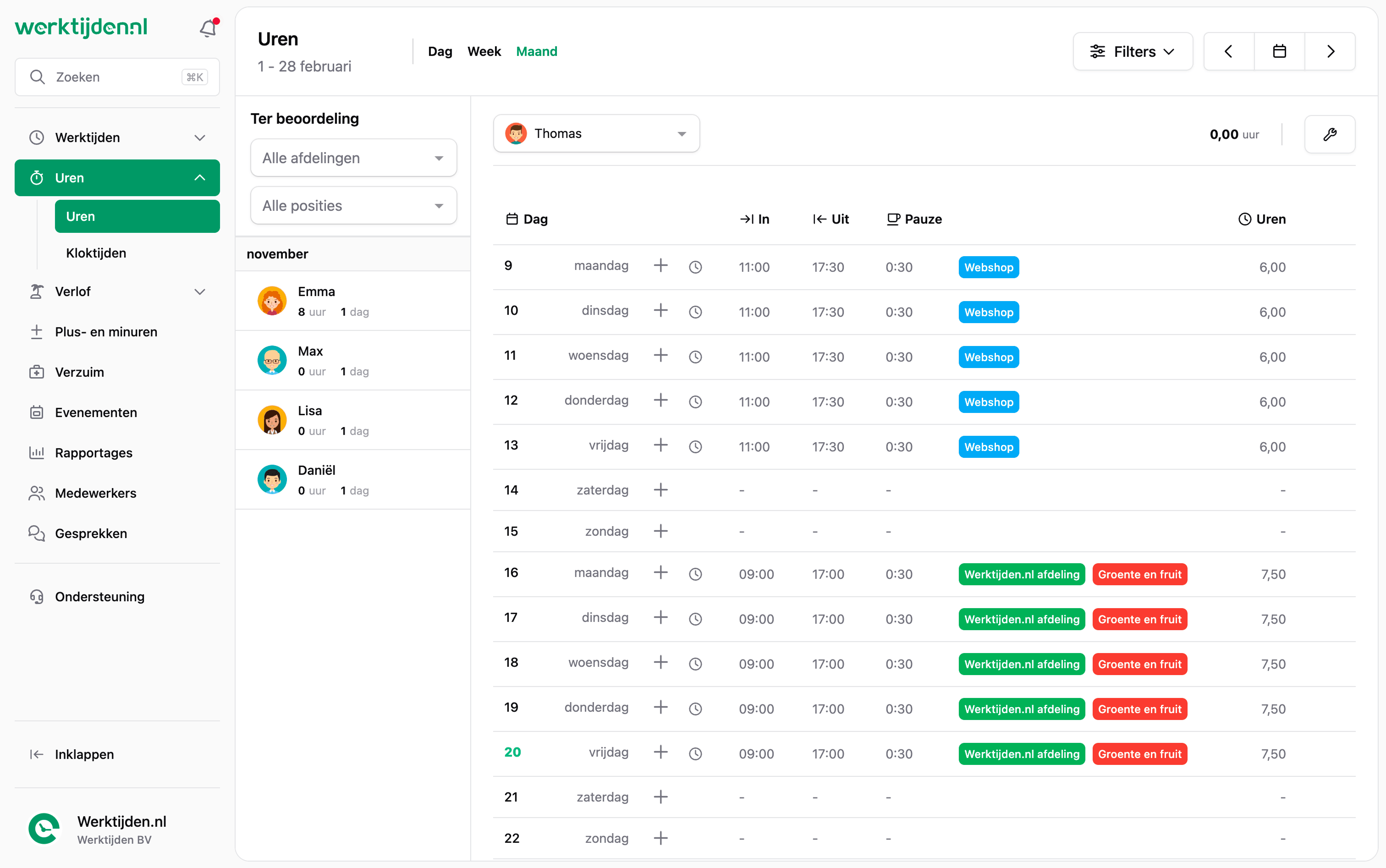This screenshot has height=868, width=1386.
Task: Switch to the Dag view
Action: click(x=440, y=51)
